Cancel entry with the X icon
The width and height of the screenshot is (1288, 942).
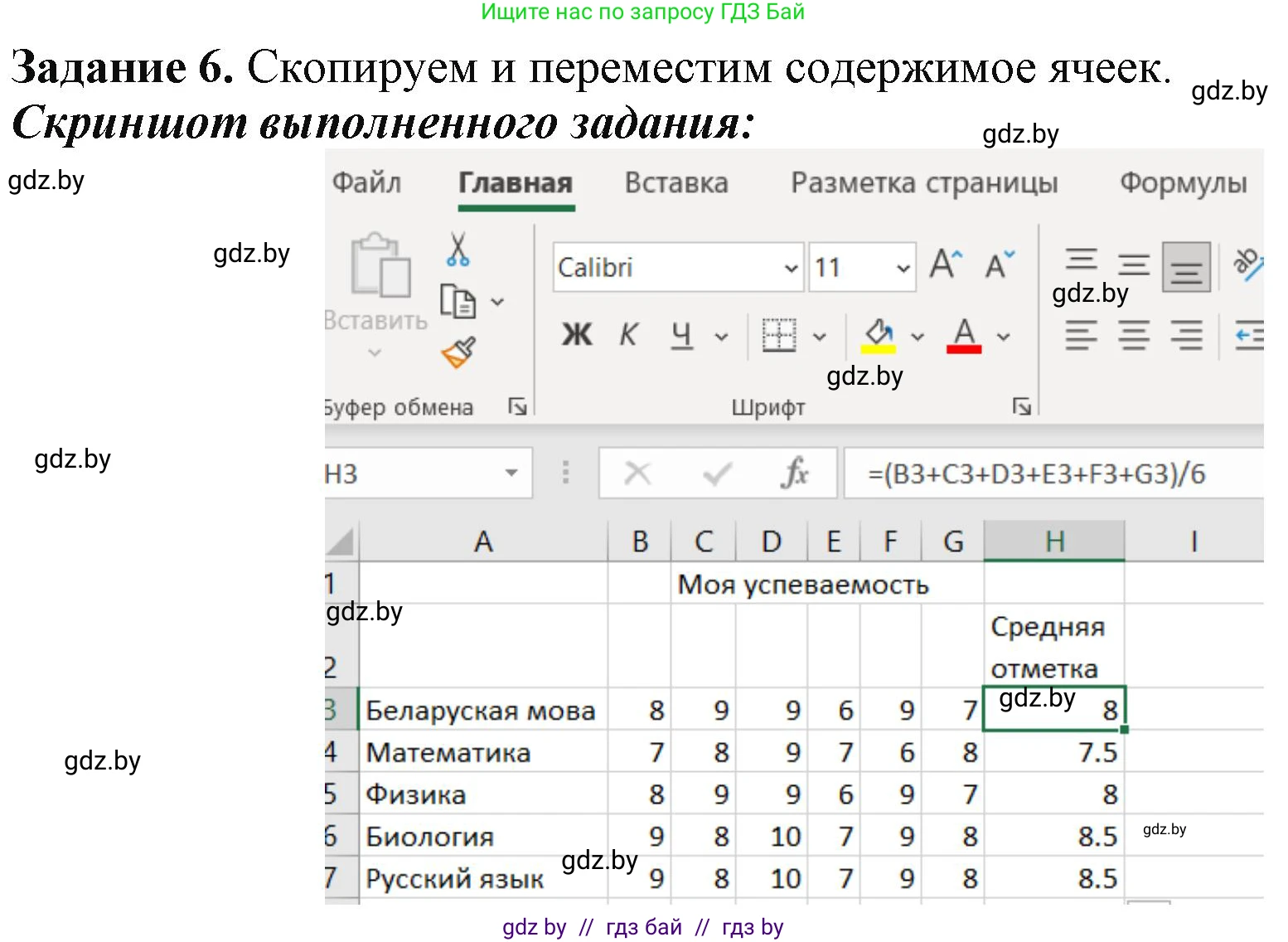(x=638, y=473)
